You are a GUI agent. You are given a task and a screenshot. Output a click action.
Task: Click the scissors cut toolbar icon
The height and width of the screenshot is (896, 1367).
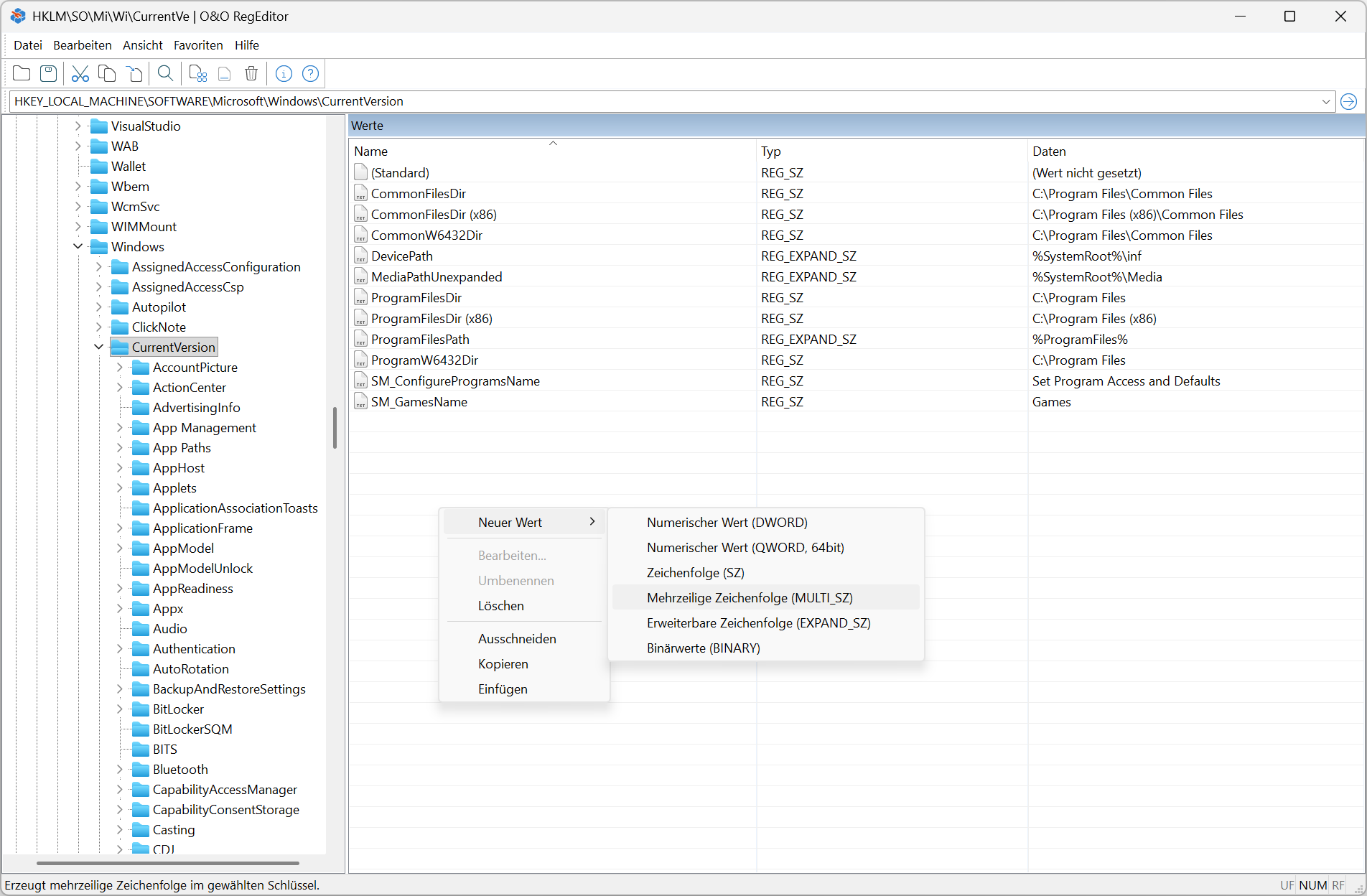[80, 73]
